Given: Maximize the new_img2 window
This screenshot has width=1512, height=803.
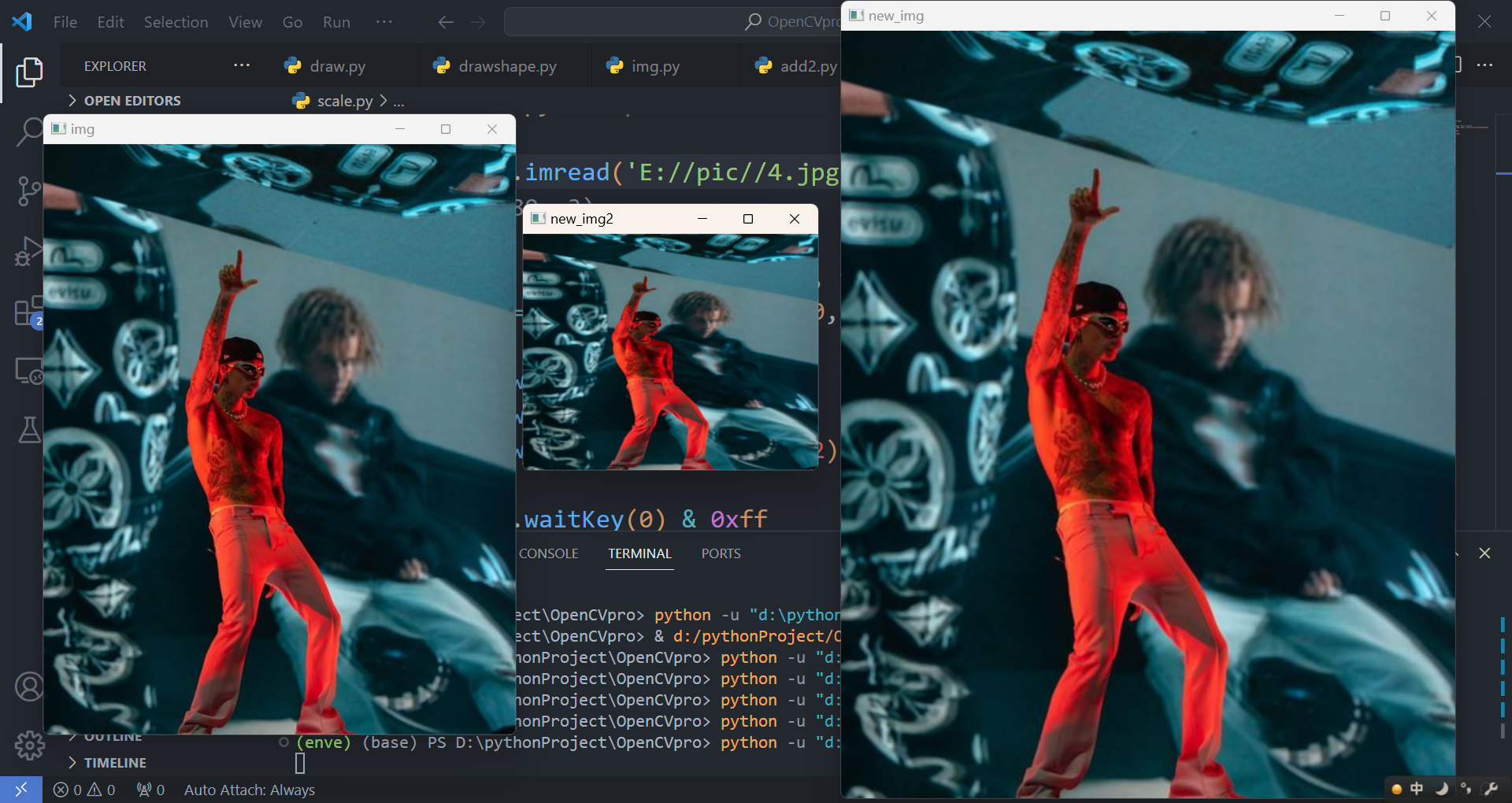Looking at the screenshot, I should click(748, 219).
